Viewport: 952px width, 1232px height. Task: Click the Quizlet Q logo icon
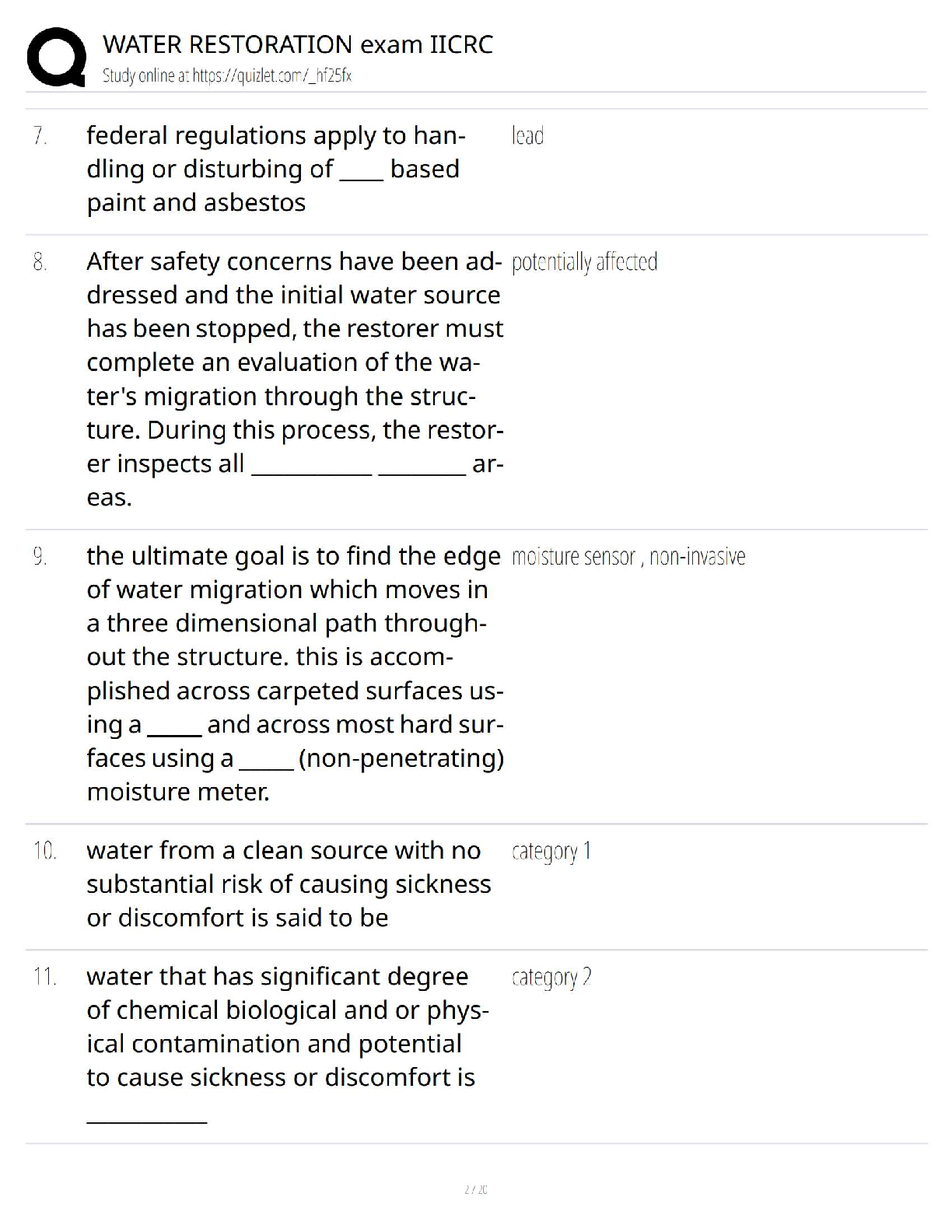pos(56,57)
